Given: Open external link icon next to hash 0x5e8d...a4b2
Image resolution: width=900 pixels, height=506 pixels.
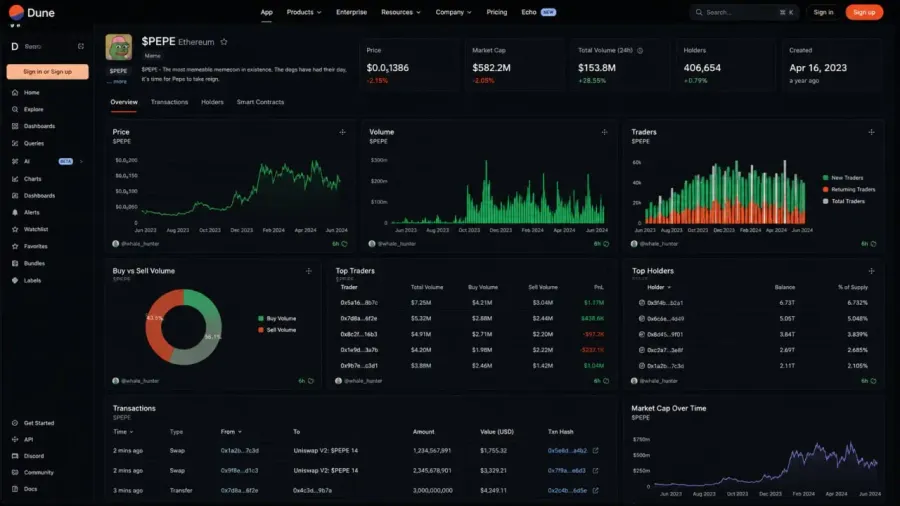Looking at the screenshot, I should pos(596,451).
